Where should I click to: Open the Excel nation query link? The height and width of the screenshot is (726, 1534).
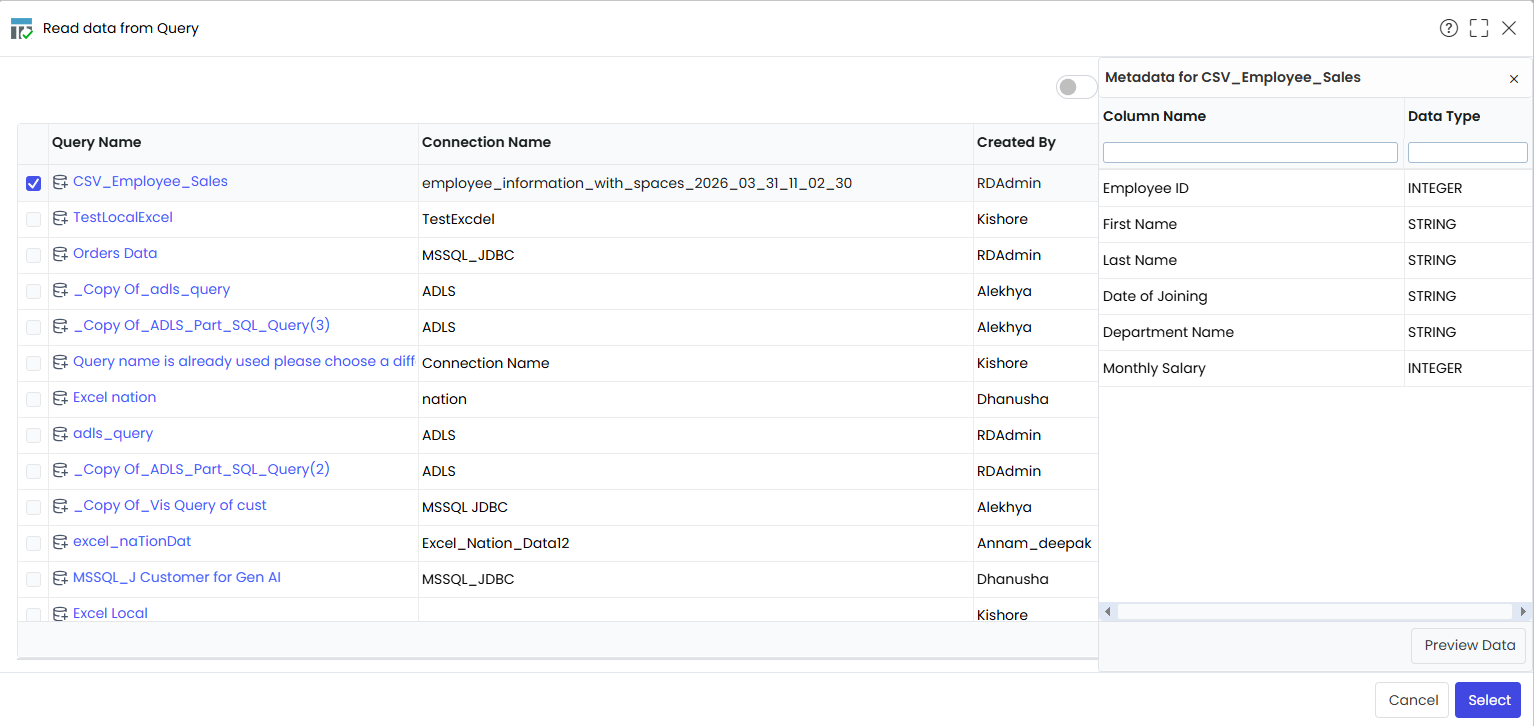tap(114, 397)
